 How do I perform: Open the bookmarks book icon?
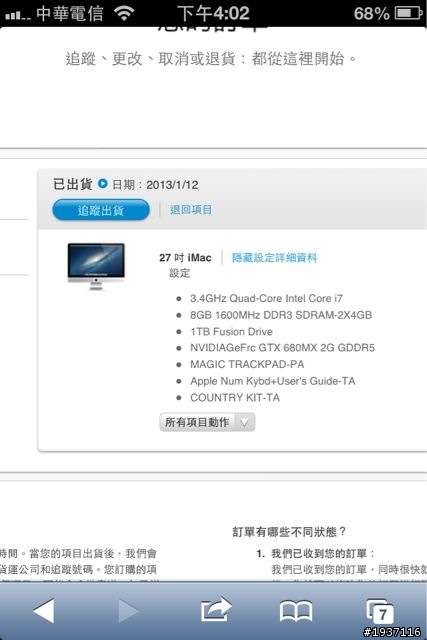pyautogui.click(x=296, y=611)
